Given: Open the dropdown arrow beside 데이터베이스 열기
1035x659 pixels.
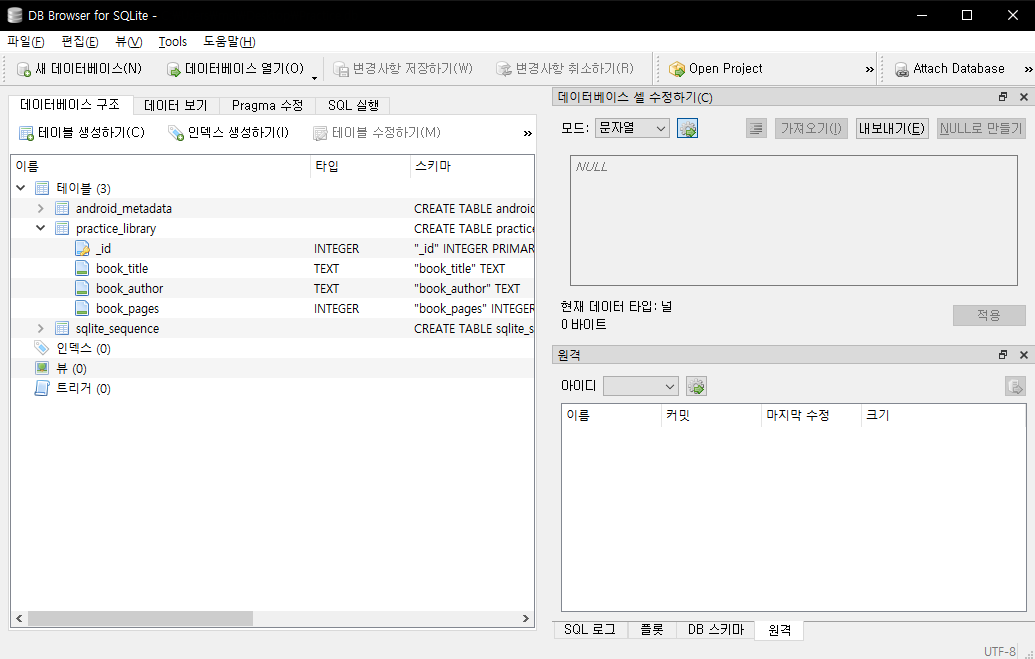Looking at the screenshot, I should pyautogui.click(x=314, y=78).
